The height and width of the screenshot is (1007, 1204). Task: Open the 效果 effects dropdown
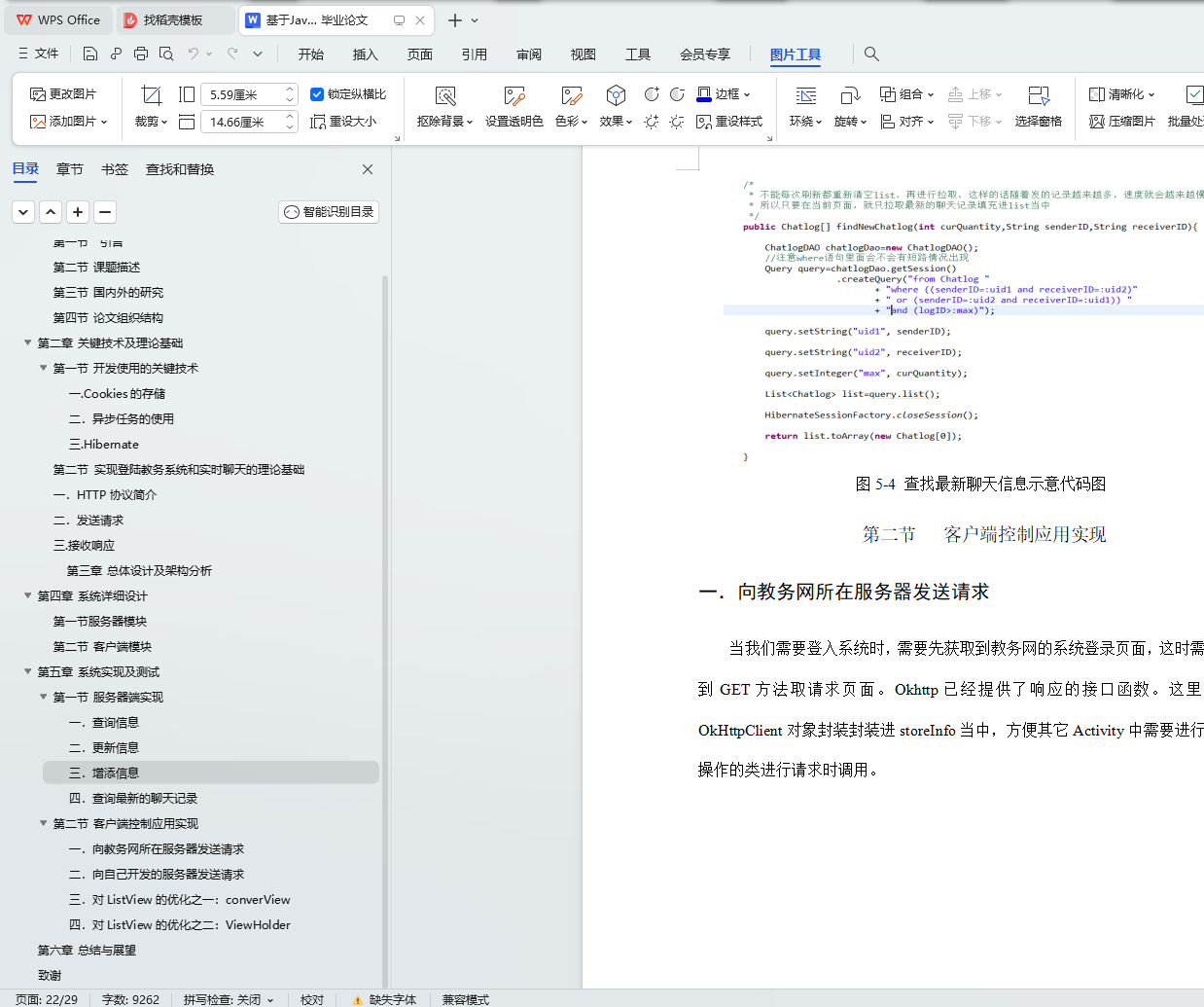click(x=616, y=107)
